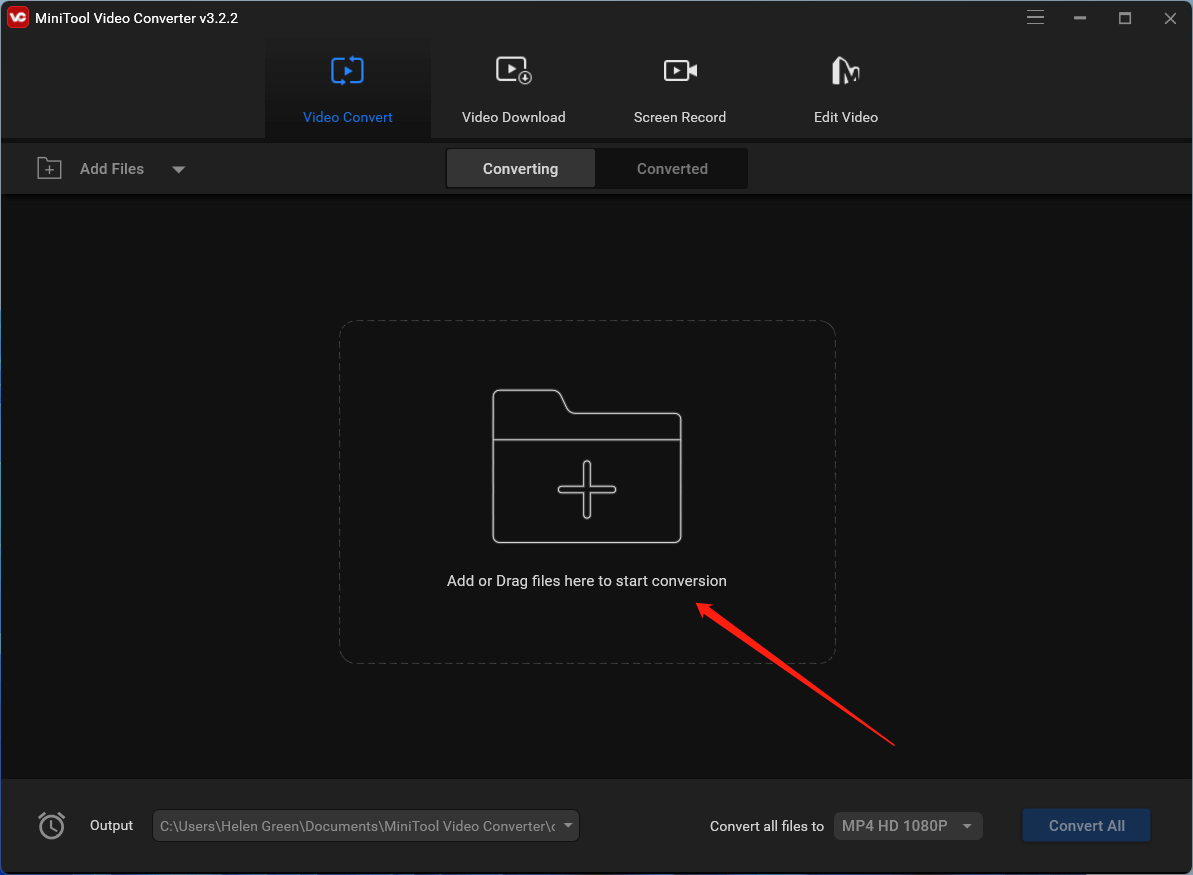Open the output path dropdown
This screenshot has height=875, width=1193.
(567, 825)
